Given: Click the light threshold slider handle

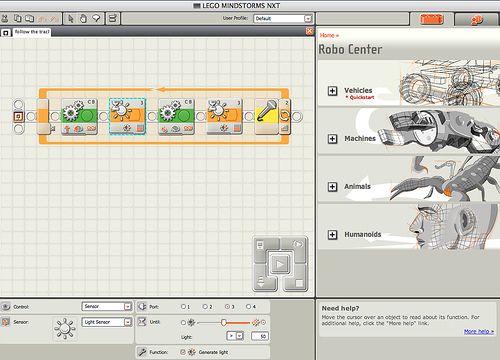Looking at the screenshot, I should tap(224, 322).
